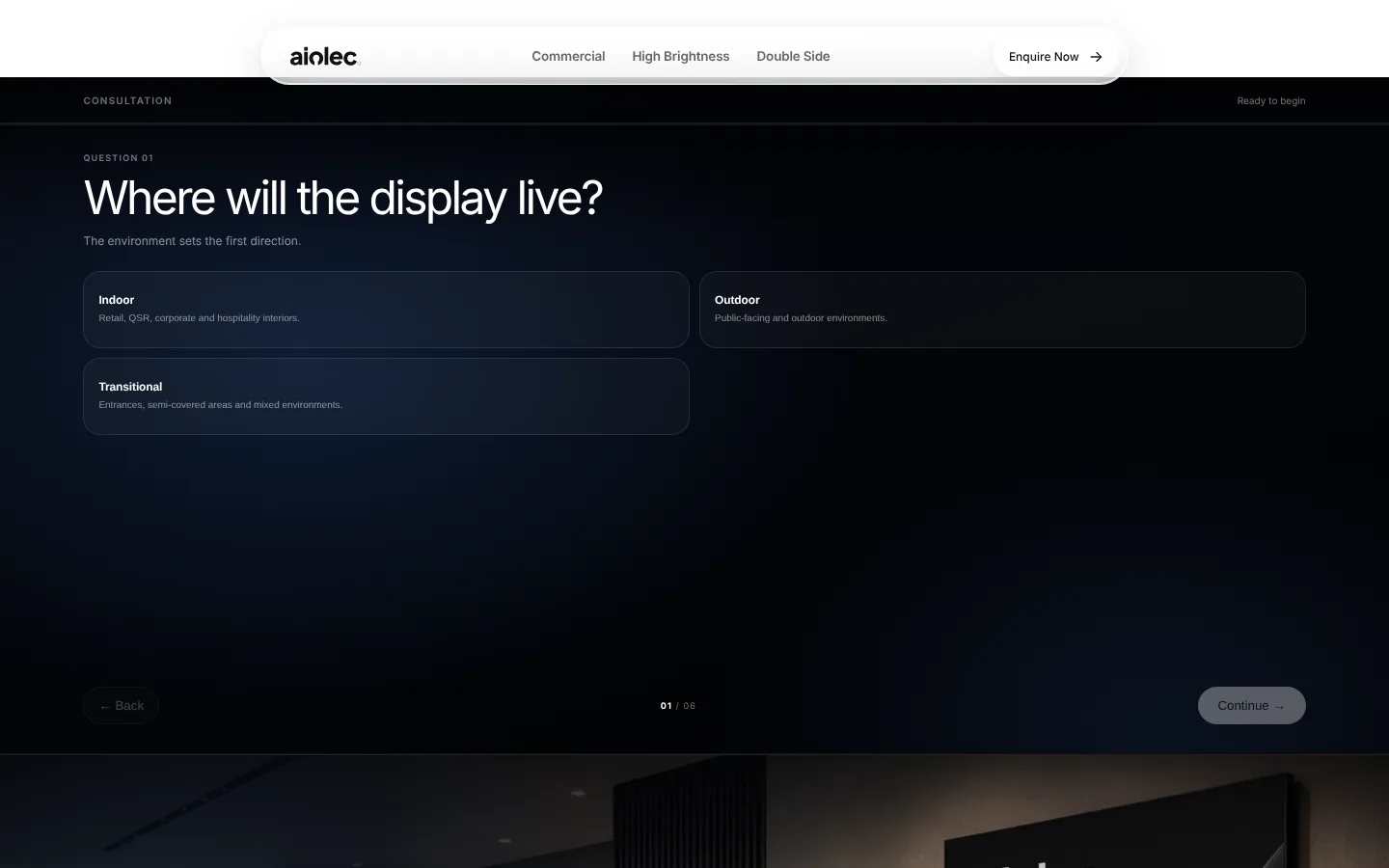Click the Continue button

1251,705
